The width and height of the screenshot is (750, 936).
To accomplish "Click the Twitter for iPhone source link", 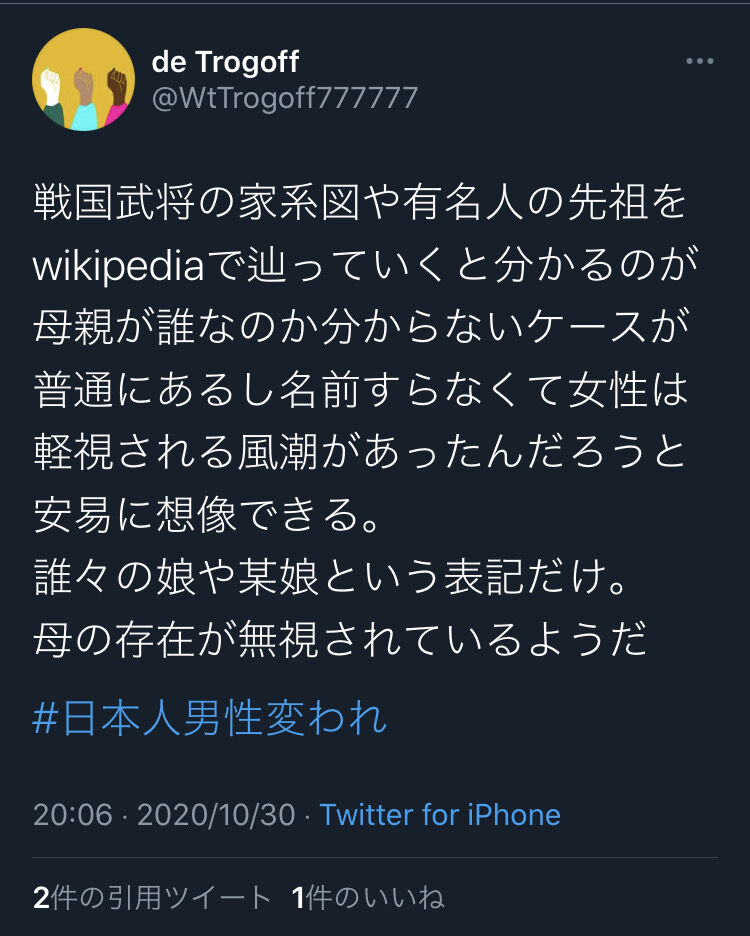I will point(440,814).
